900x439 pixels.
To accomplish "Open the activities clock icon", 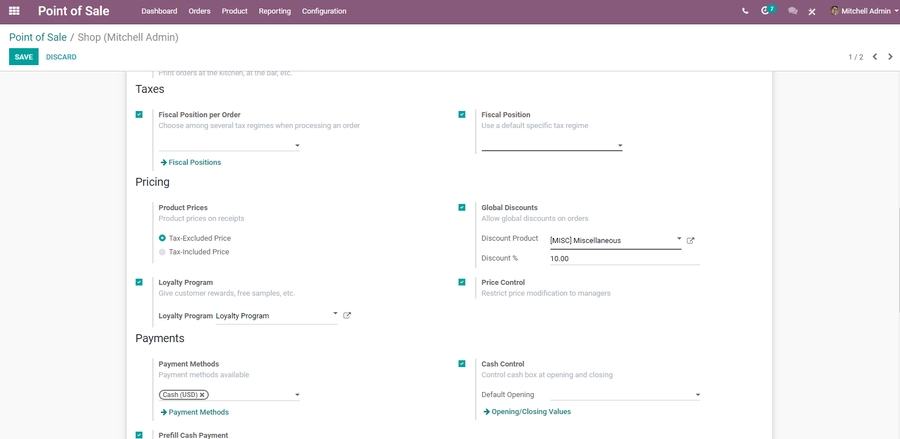I will tap(767, 11).
